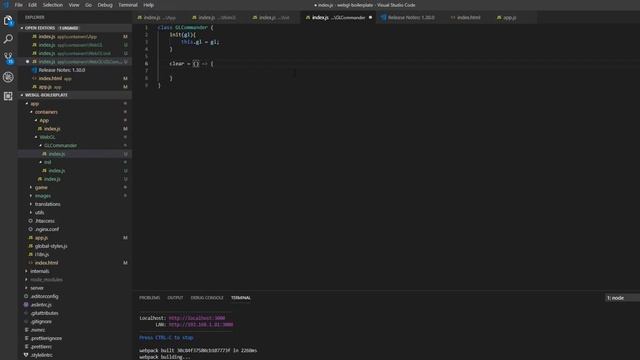The image size is (640, 360).
Task: Open .gitignore file in explorer
Action: tap(41, 322)
